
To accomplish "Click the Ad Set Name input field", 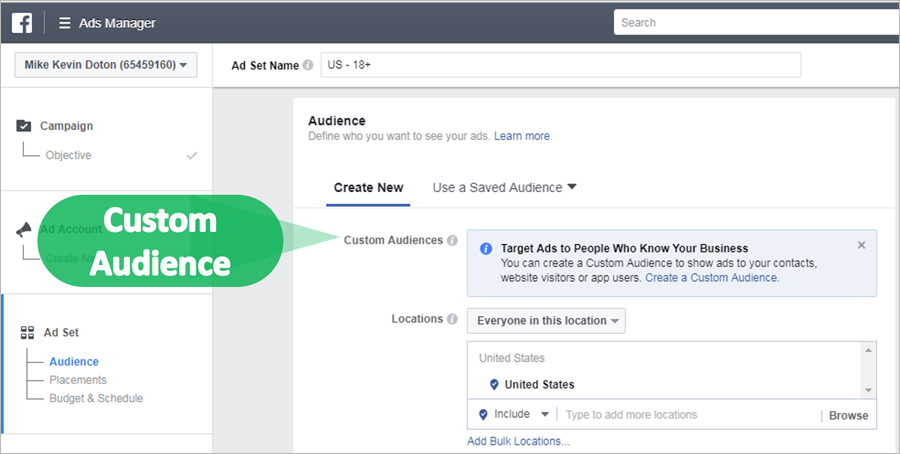I will 561,65.
